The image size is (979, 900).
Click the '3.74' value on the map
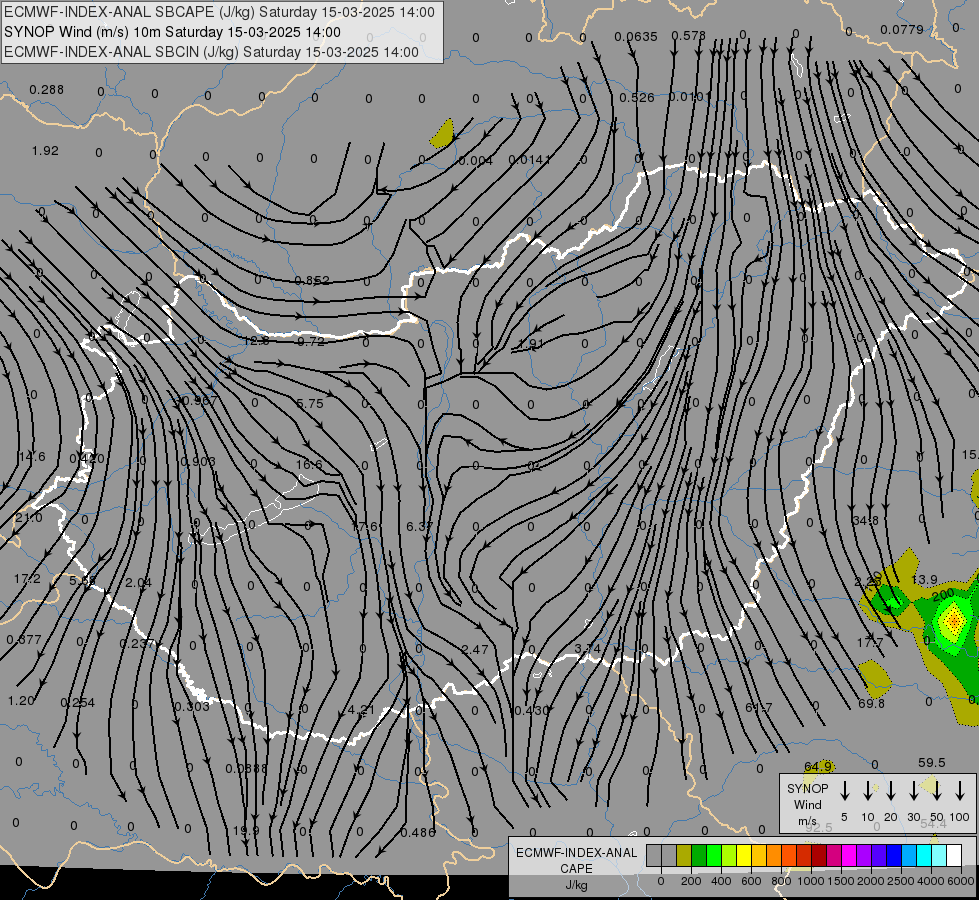coord(588,648)
